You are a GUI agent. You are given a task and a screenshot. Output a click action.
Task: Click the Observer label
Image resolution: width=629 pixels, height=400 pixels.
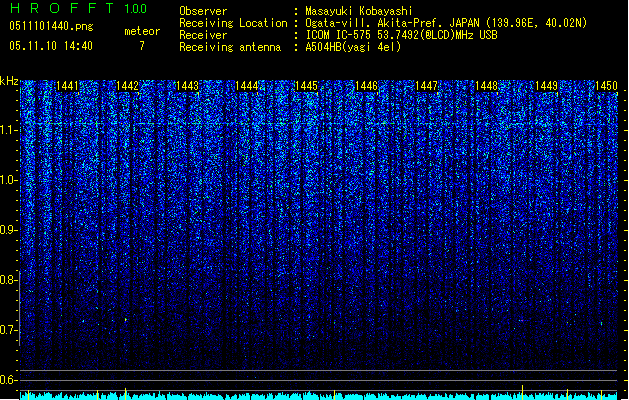[203, 11]
